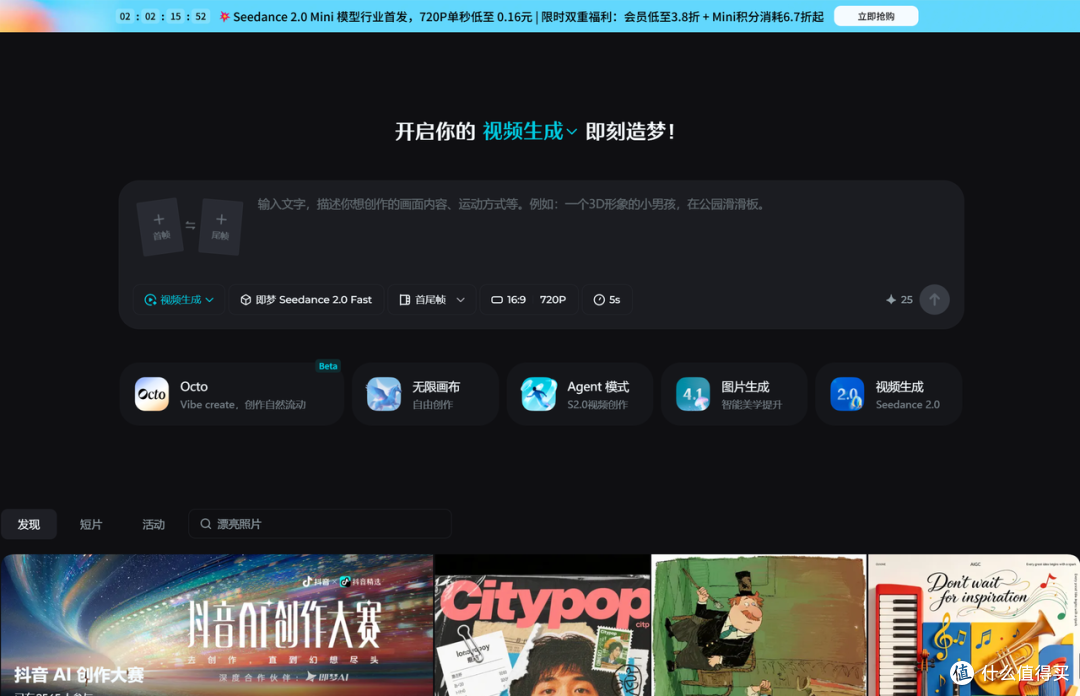The image size is (1080, 696).
Task: Open the 抖音 AI 创作大赛 banner
Action: (x=217, y=625)
